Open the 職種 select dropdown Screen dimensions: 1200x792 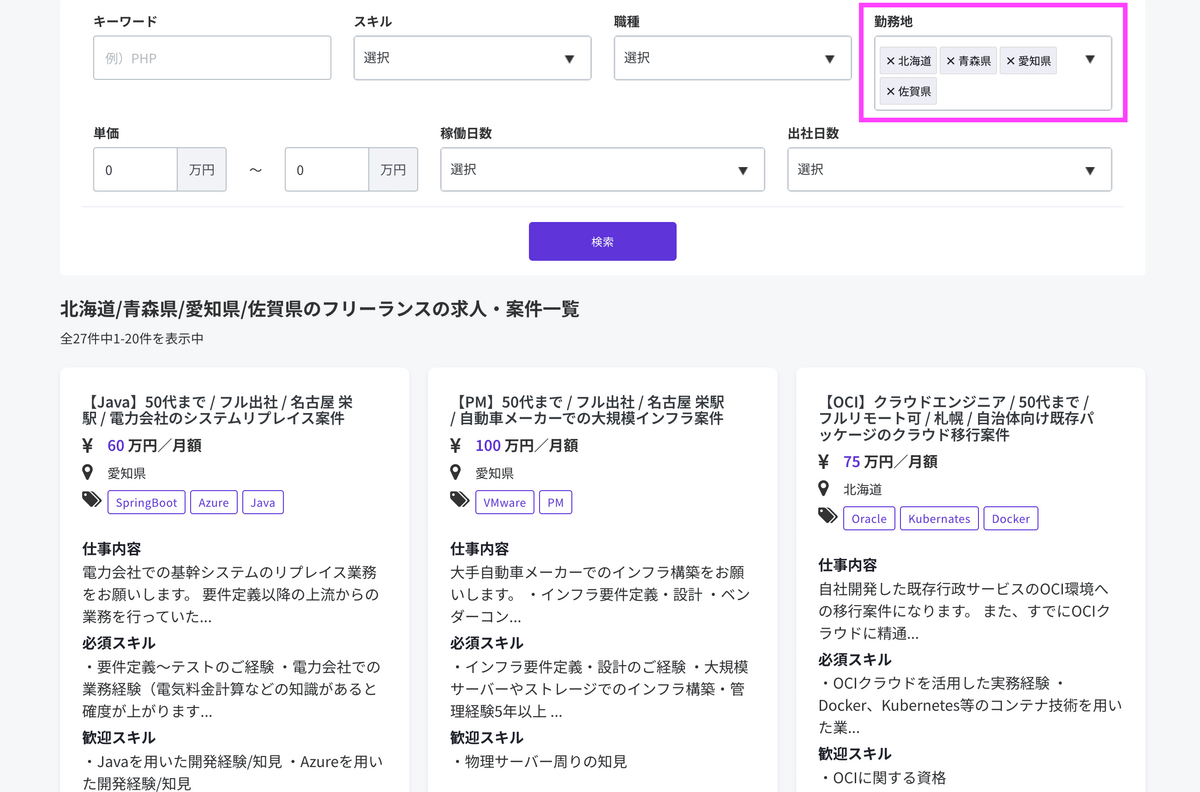[732, 58]
